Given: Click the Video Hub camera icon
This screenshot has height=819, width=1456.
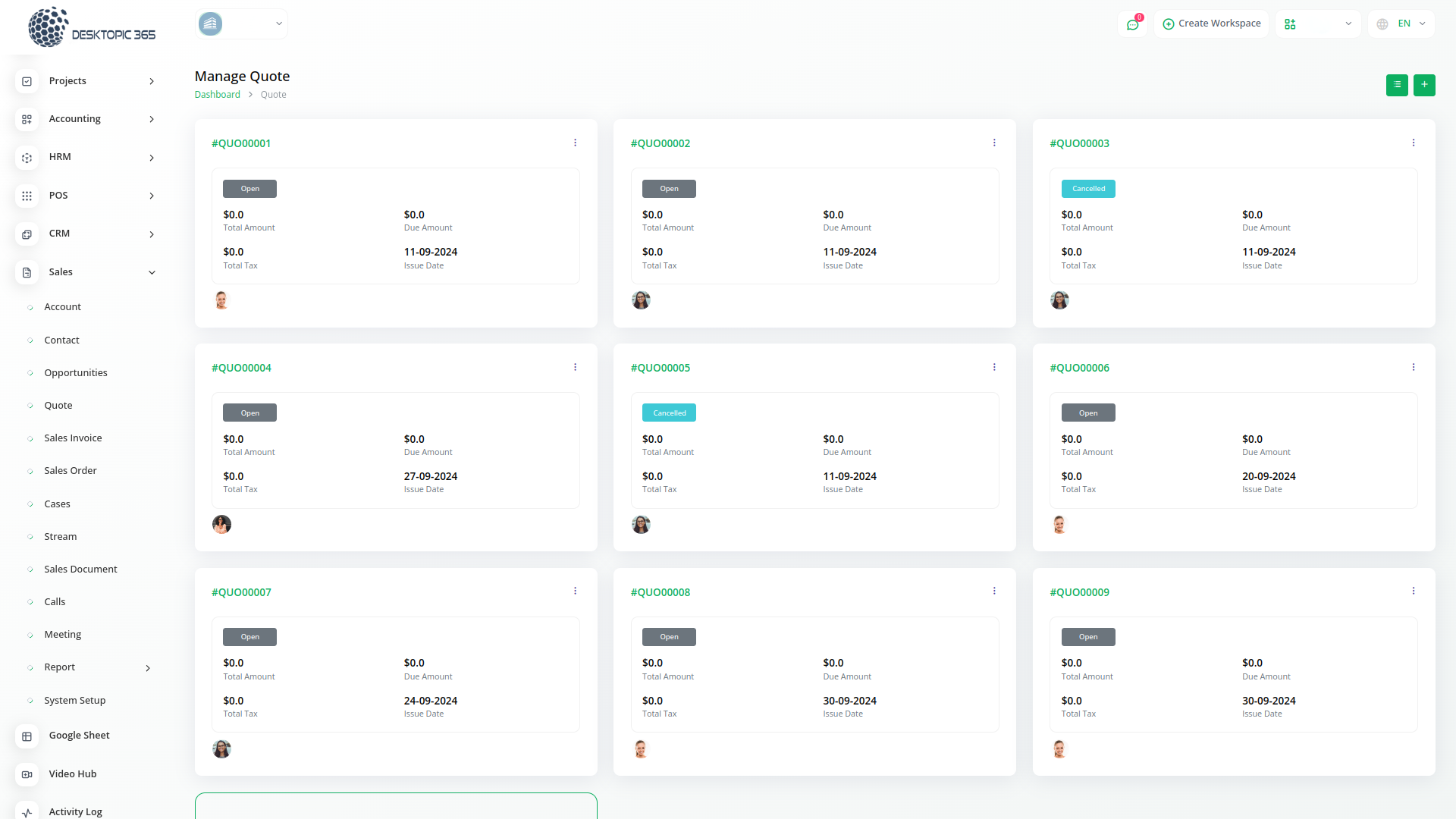Looking at the screenshot, I should coord(27,774).
